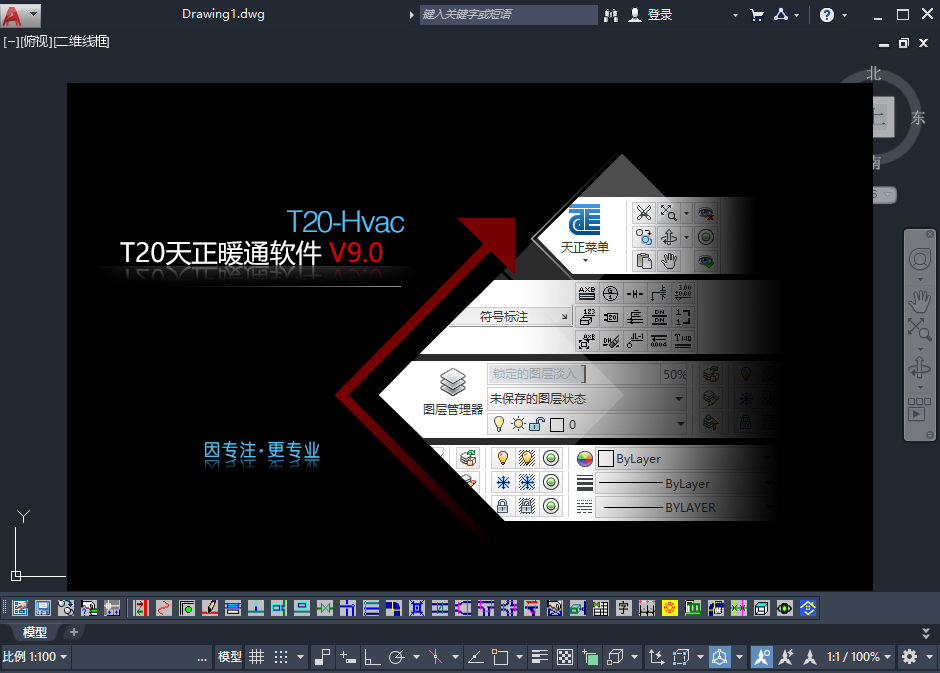Toggle lineweight display in status bar
This screenshot has height=673, width=940.
pyautogui.click(x=540, y=657)
